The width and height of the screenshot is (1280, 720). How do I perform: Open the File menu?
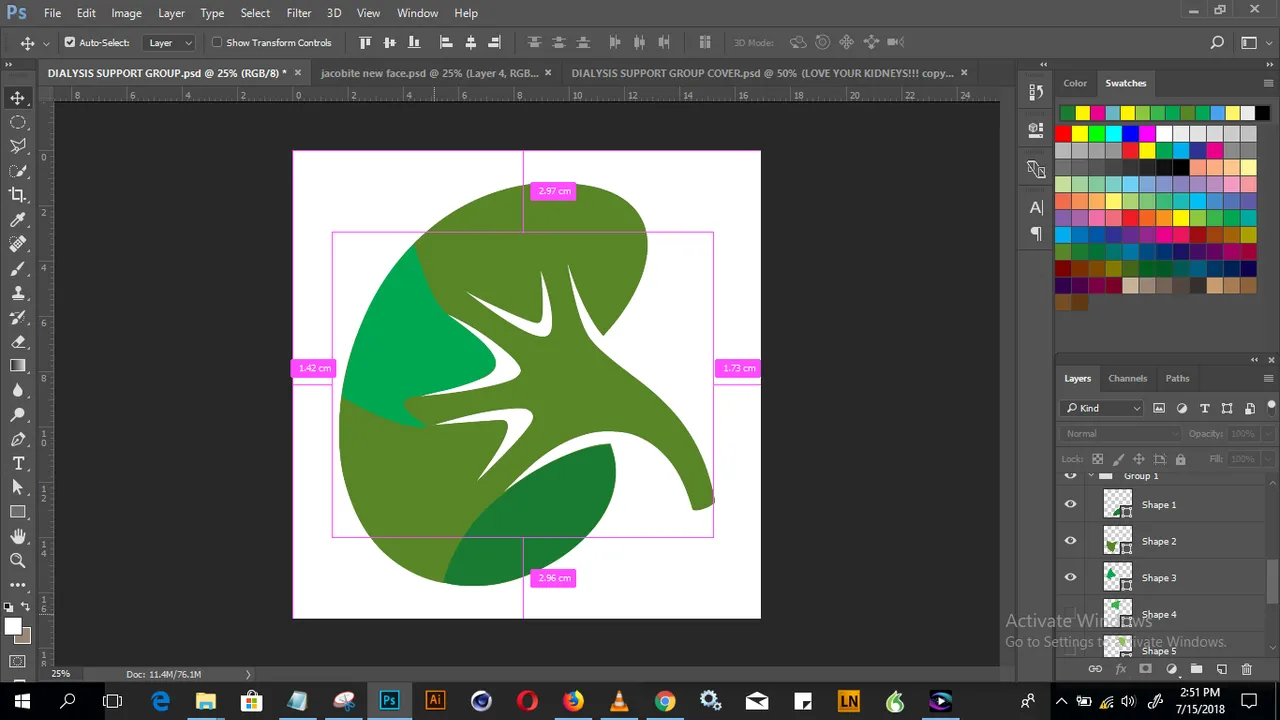pos(52,13)
